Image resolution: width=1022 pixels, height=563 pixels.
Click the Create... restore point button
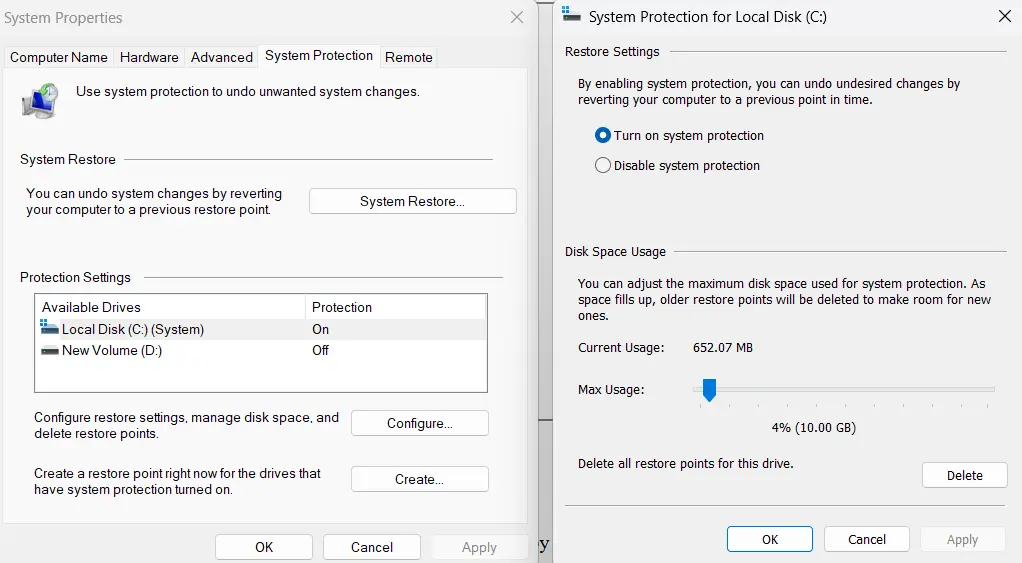420,480
